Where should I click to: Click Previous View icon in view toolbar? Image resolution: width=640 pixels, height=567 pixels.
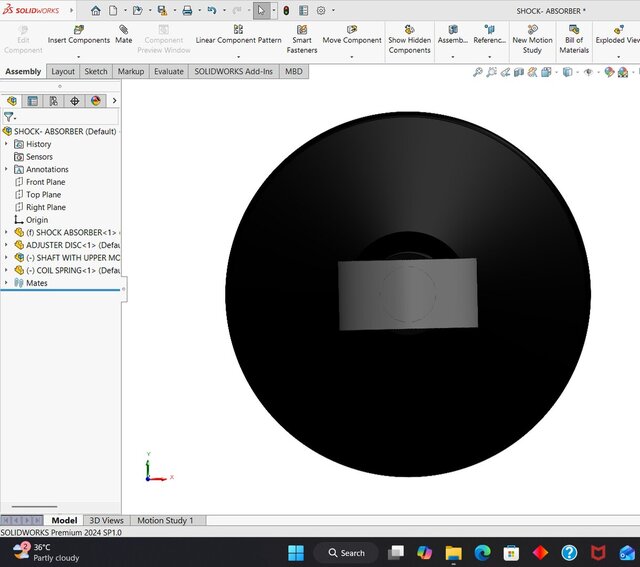click(x=505, y=72)
